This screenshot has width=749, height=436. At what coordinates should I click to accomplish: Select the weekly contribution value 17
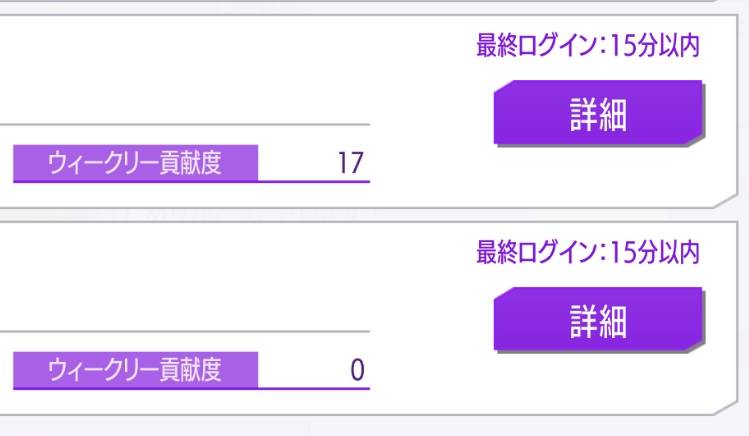coord(350,163)
